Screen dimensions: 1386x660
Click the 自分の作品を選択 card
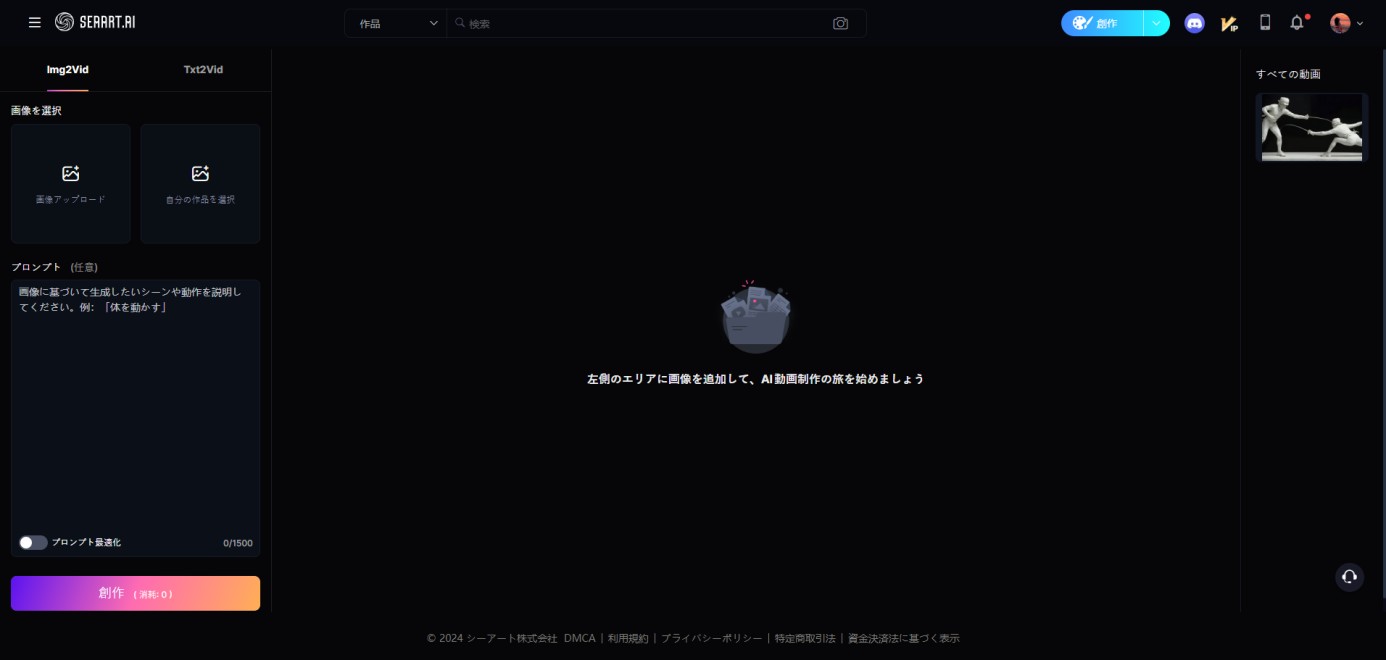(200, 183)
